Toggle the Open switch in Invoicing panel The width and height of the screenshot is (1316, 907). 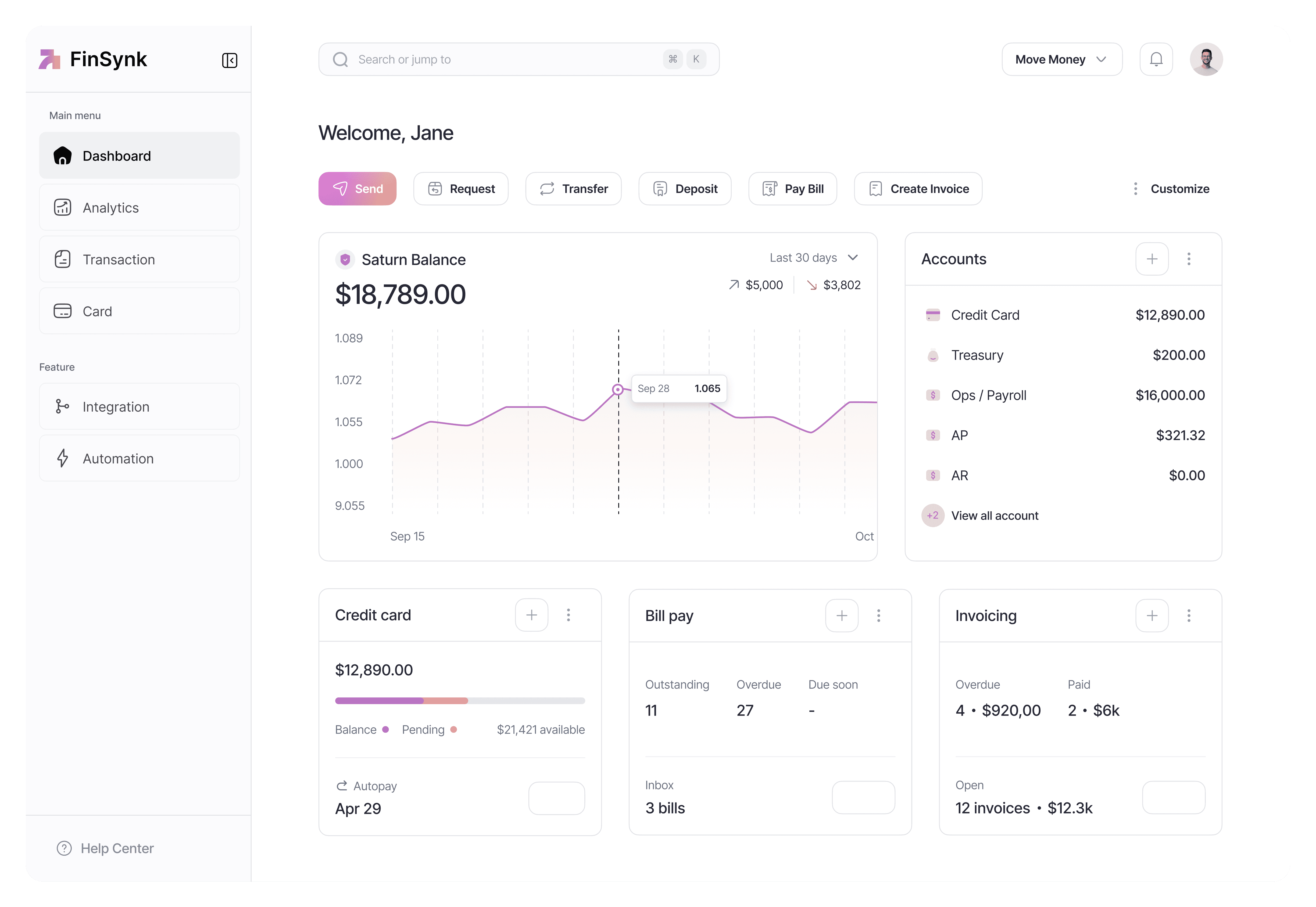point(1174,797)
